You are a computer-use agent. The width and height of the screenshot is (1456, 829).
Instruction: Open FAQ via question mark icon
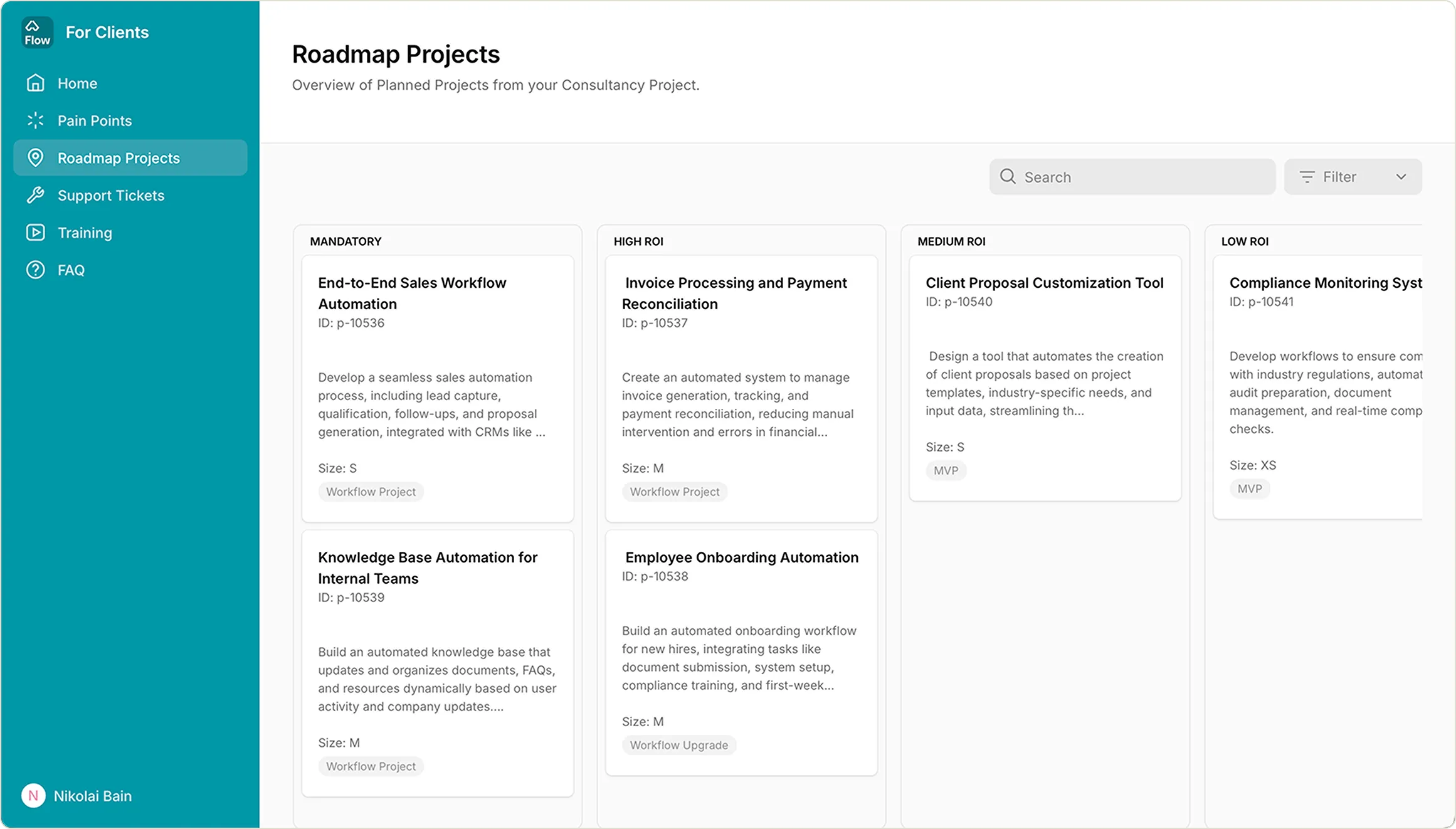pyautogui.click(x=35, y=270)
